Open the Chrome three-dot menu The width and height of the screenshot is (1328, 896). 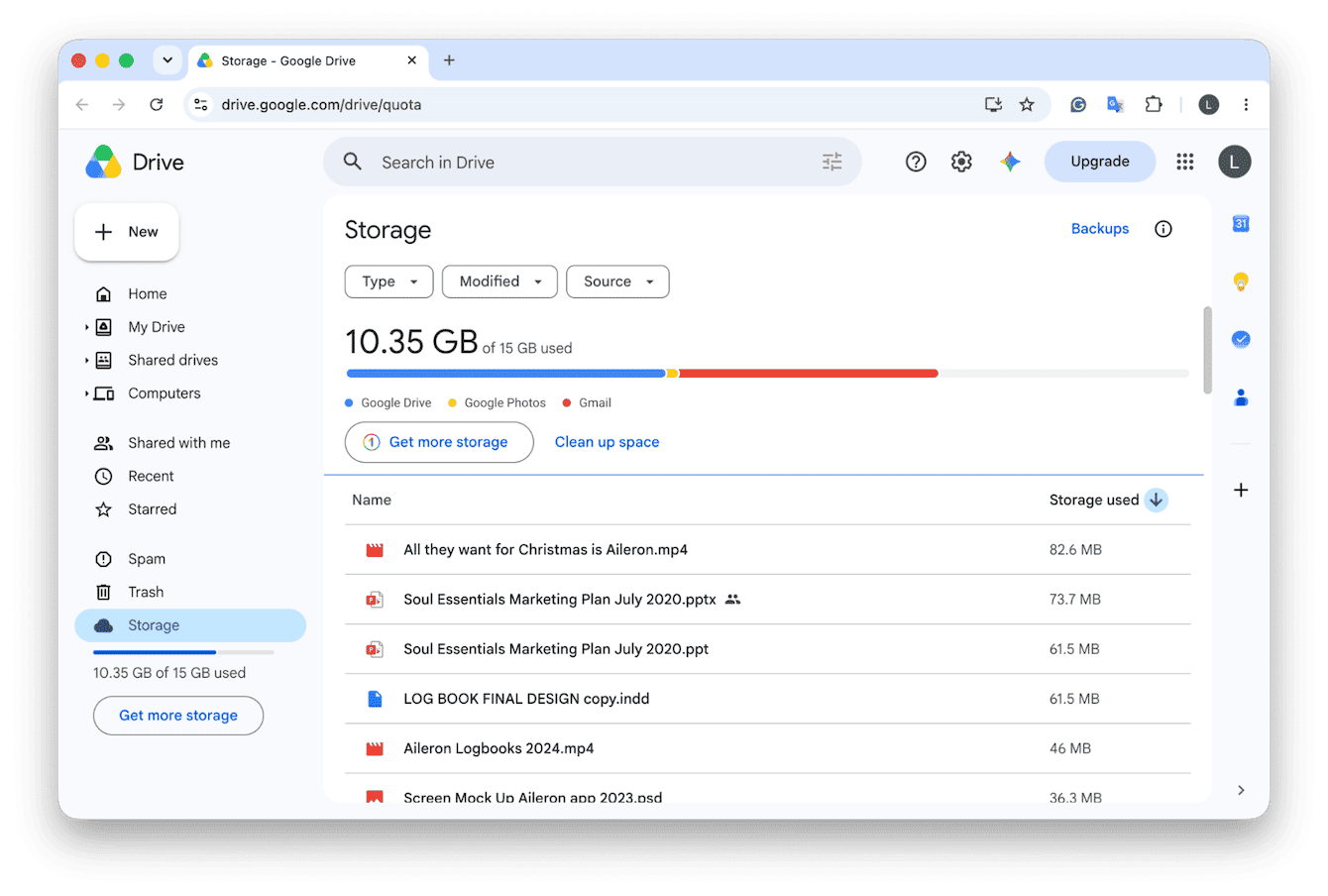[1246, 104]
